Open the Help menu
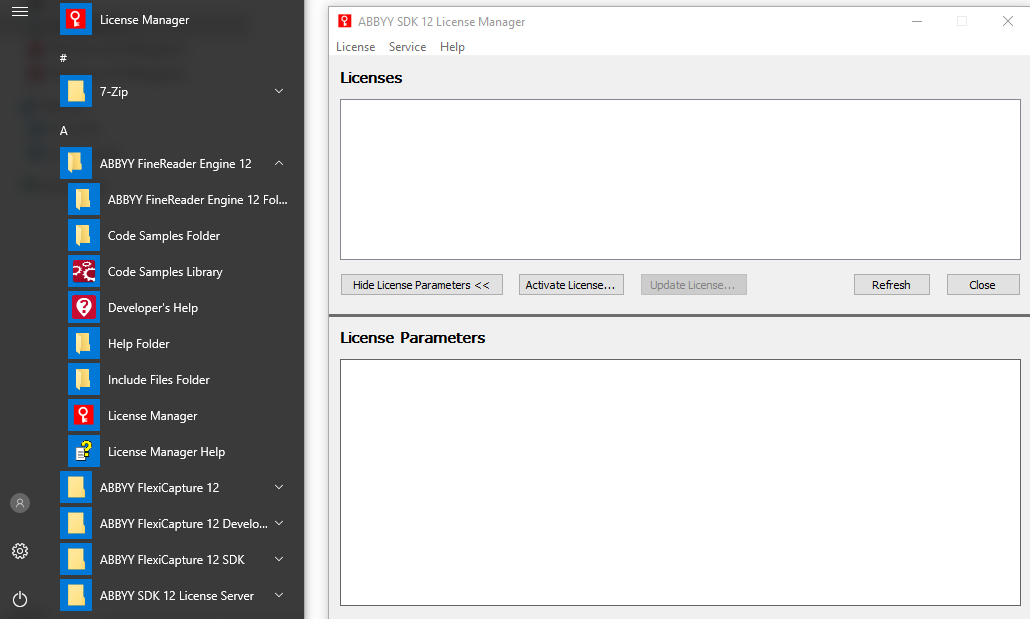 click(x=453, y=47)
